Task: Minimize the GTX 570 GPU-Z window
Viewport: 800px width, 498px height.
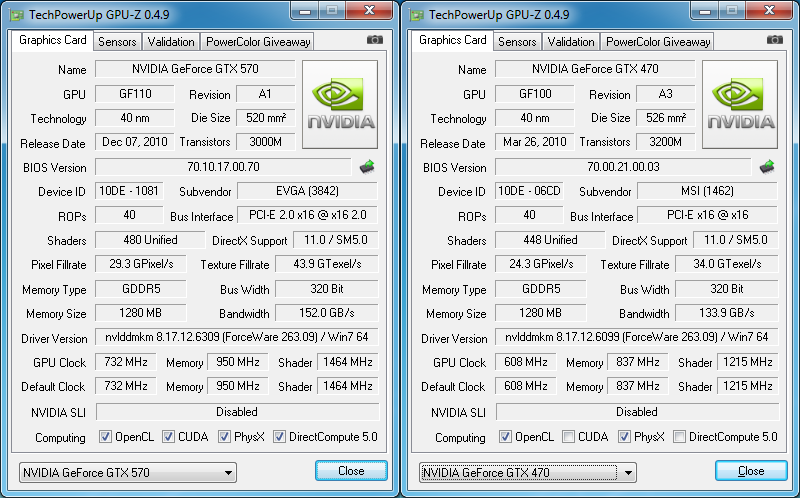Action: tap(305, 11)
